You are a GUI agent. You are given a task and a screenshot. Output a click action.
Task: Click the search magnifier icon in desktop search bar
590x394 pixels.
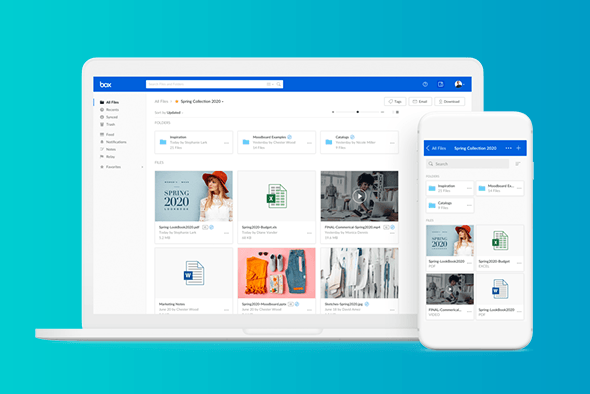[x=279, y=84]
